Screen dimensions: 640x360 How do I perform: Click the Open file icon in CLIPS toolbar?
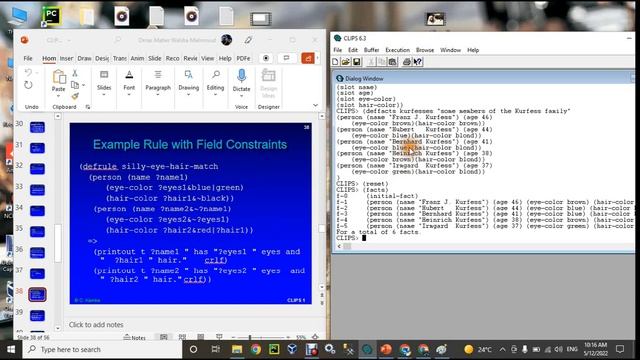pyautogui.click(x=345, y=62)
